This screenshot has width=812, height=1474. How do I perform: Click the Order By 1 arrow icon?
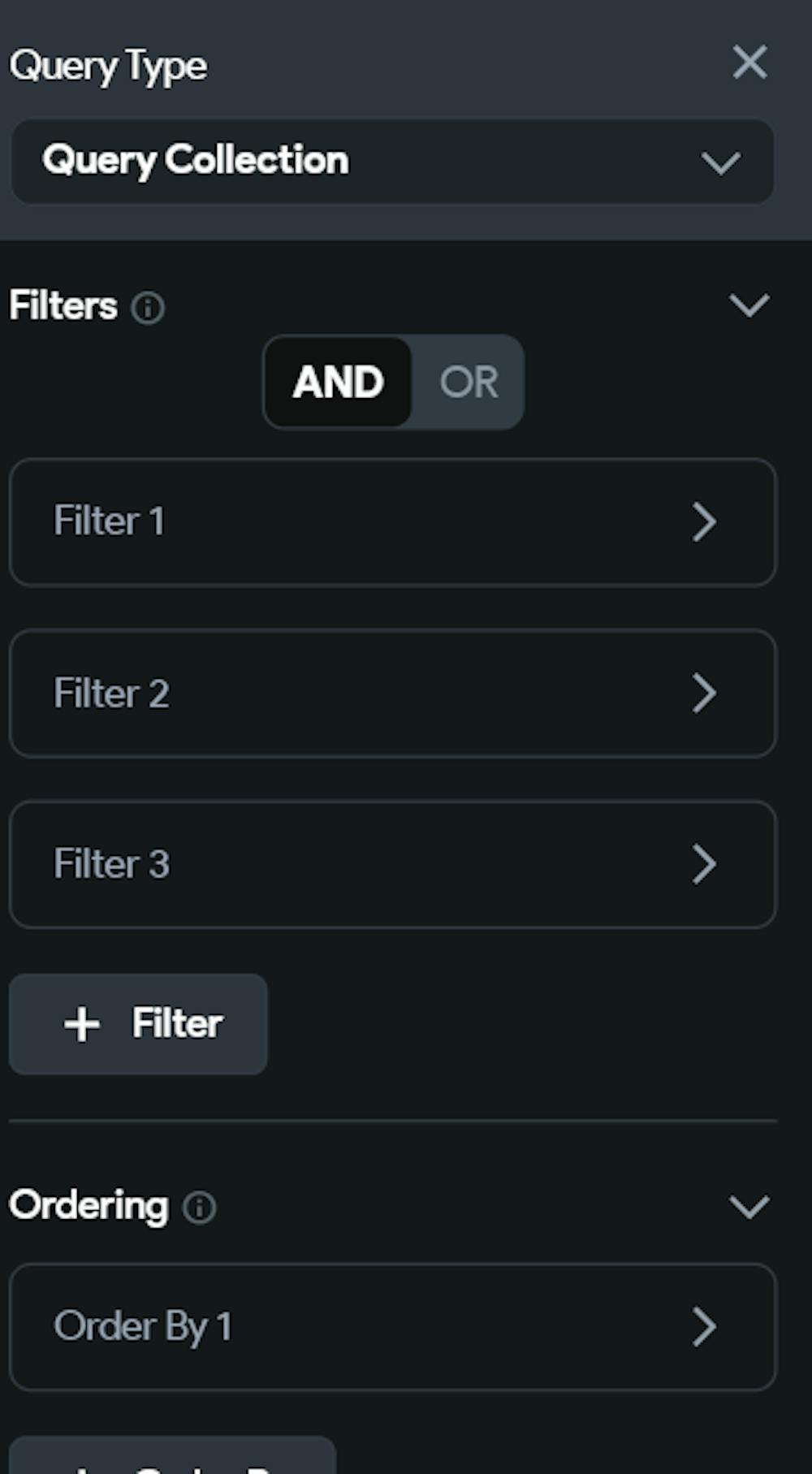(704, 1327)
